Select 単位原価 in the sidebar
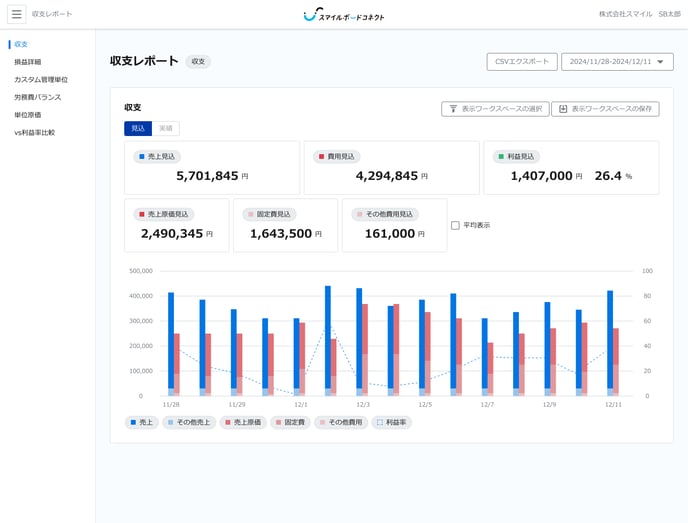The width and height of the screenshot is (688, 523). [28, 115]
